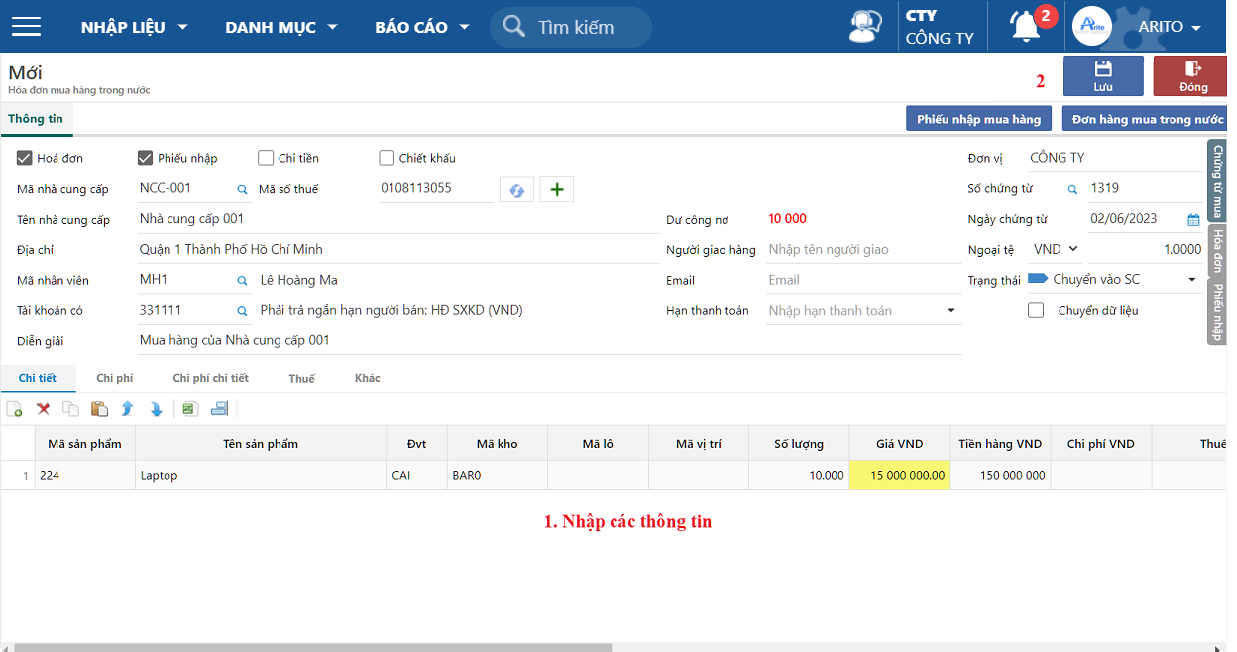
Task: Expand the Trạng thái dropdown
Action: 1192,280
